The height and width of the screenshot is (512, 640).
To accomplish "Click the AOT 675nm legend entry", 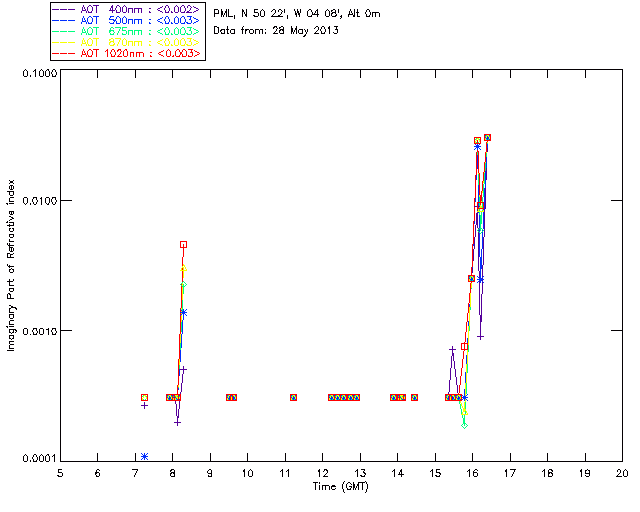I will 127,31.
